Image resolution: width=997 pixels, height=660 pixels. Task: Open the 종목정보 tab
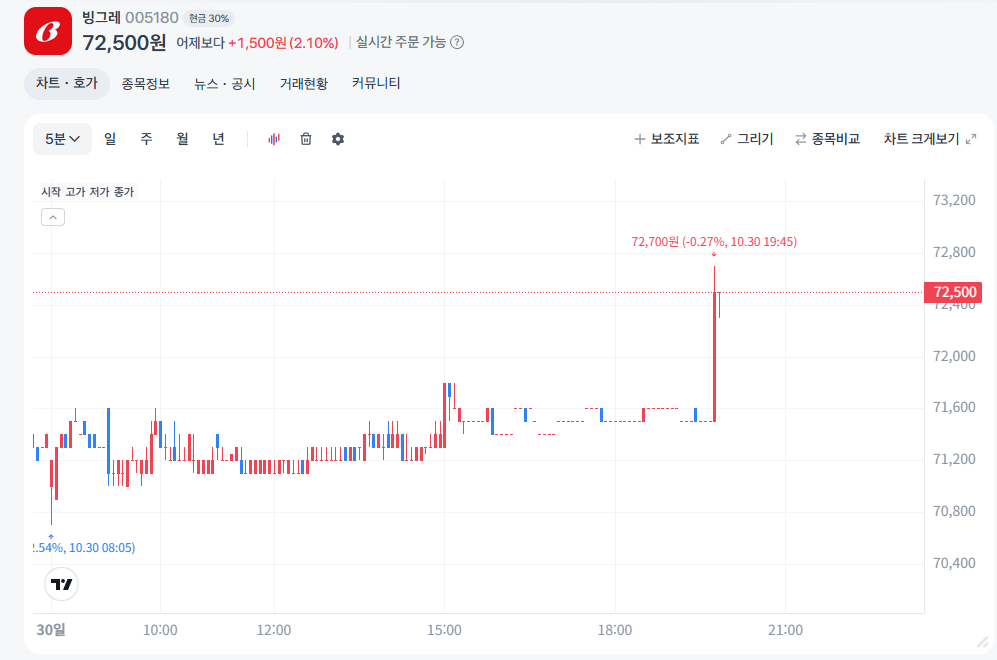tap(146, 84)
